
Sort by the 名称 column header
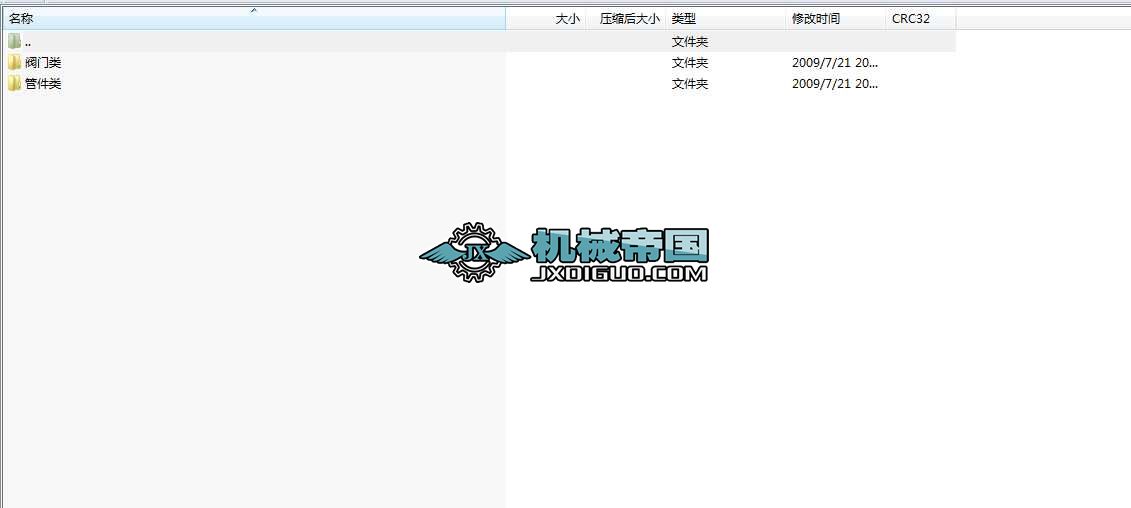[253, 19]
